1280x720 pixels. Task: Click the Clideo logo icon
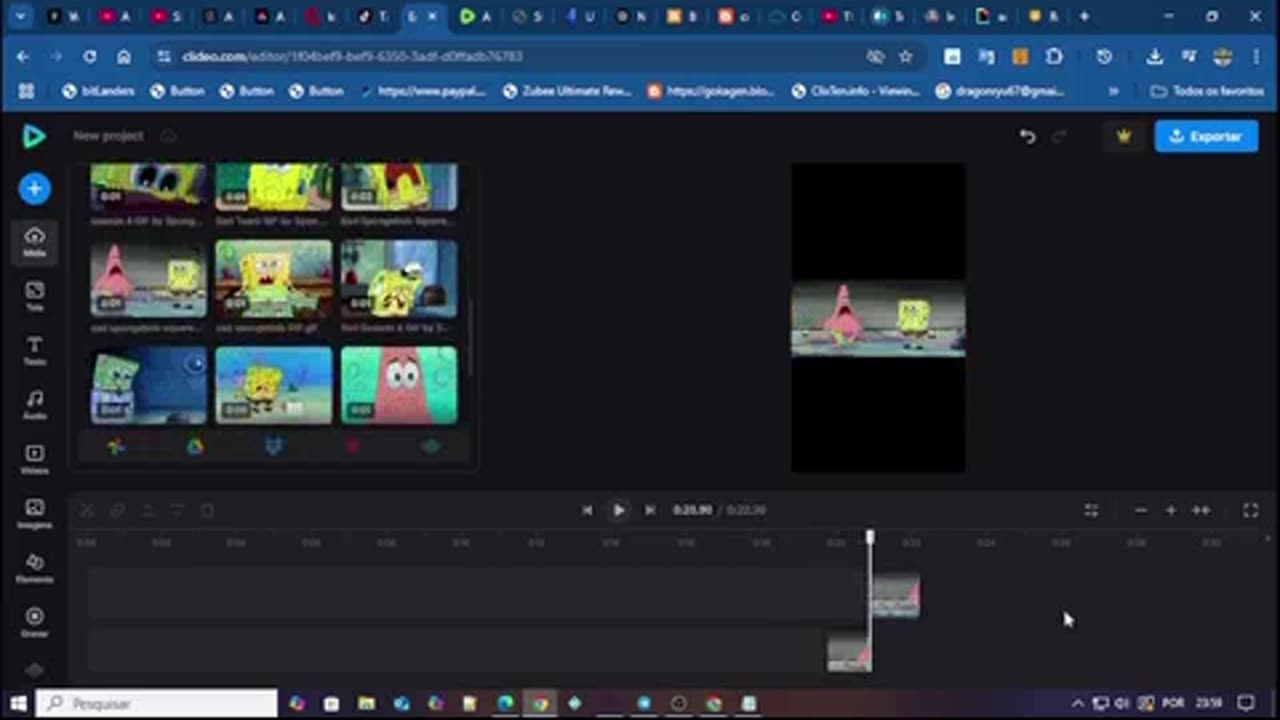click(34, 136)
